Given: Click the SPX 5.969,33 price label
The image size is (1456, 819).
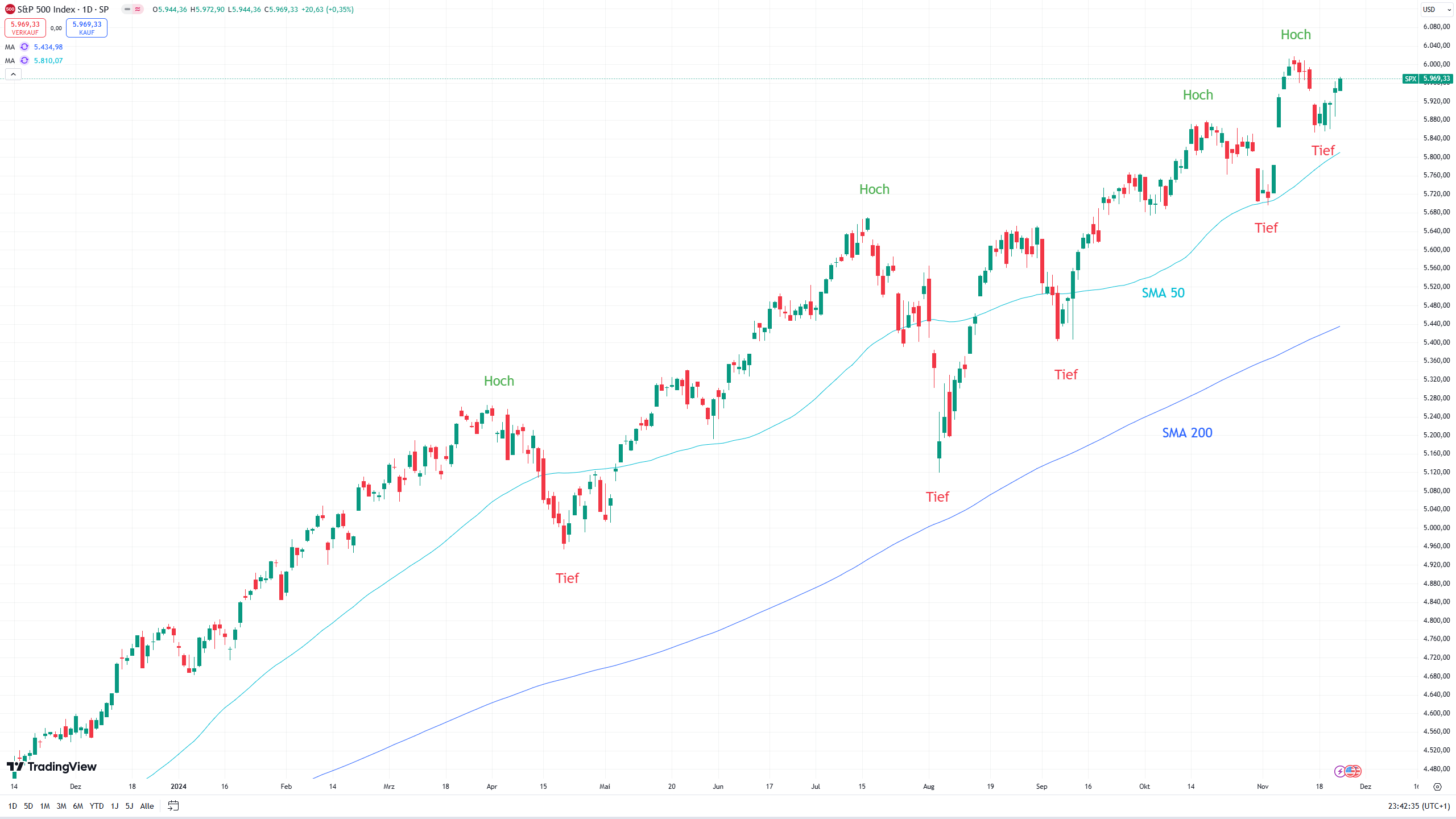Looking at the screenshot, I should [x=1428, y=79].
